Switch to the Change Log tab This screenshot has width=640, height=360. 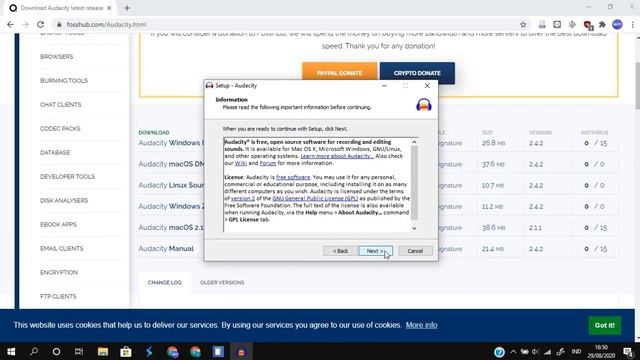(x=164, y=282)
